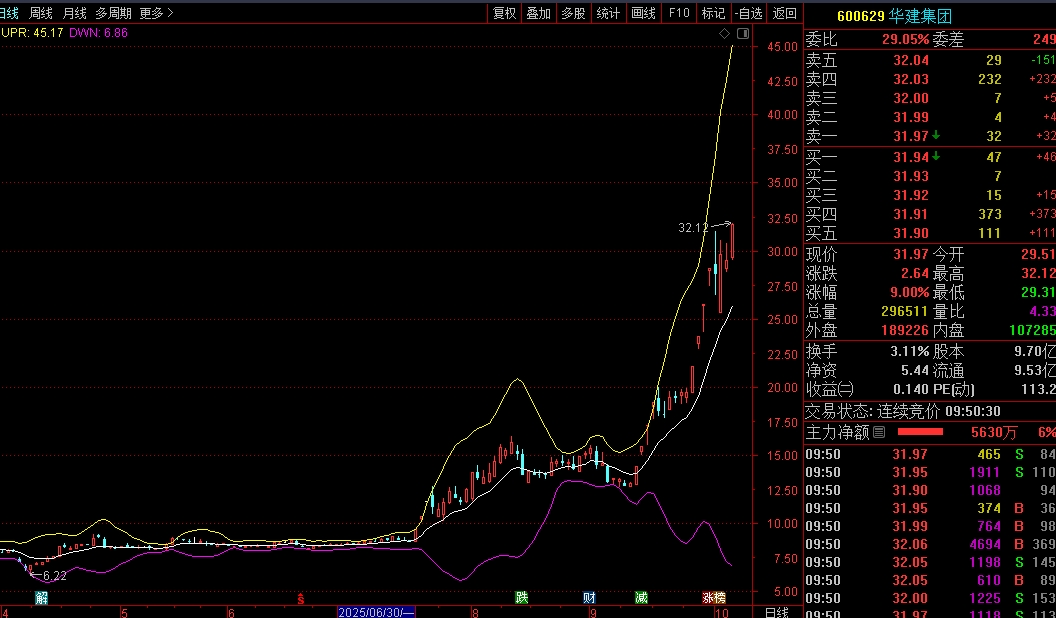Viewport: 1056px width, 618px height.
Task: Open 多股 multi-stock view
Action: (574, 13)
